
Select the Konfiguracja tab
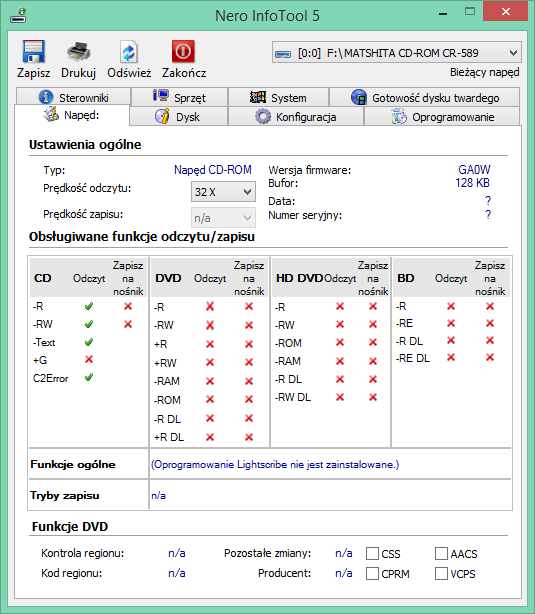point(296,116)
